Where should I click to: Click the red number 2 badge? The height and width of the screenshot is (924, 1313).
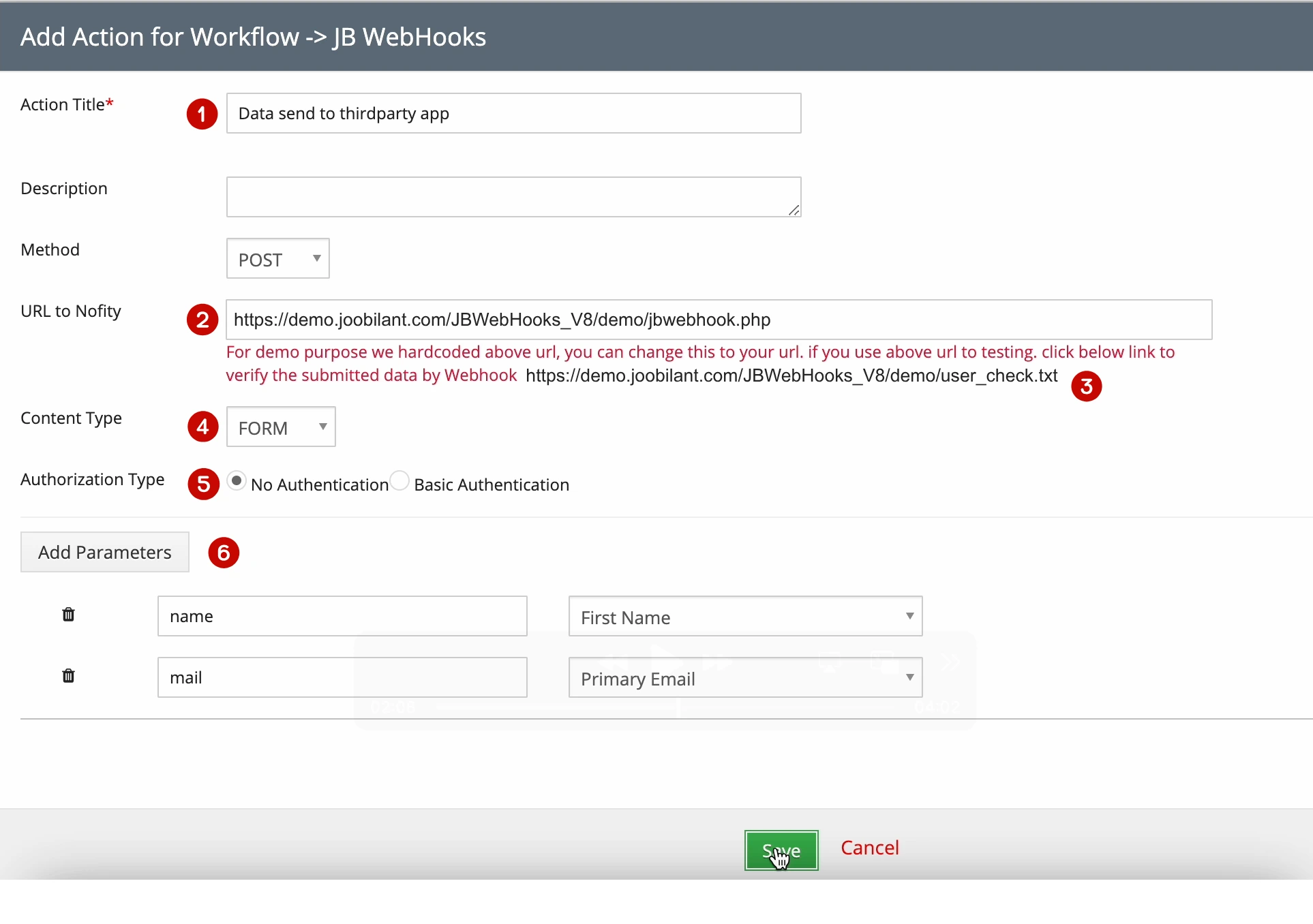pos(202,320)
